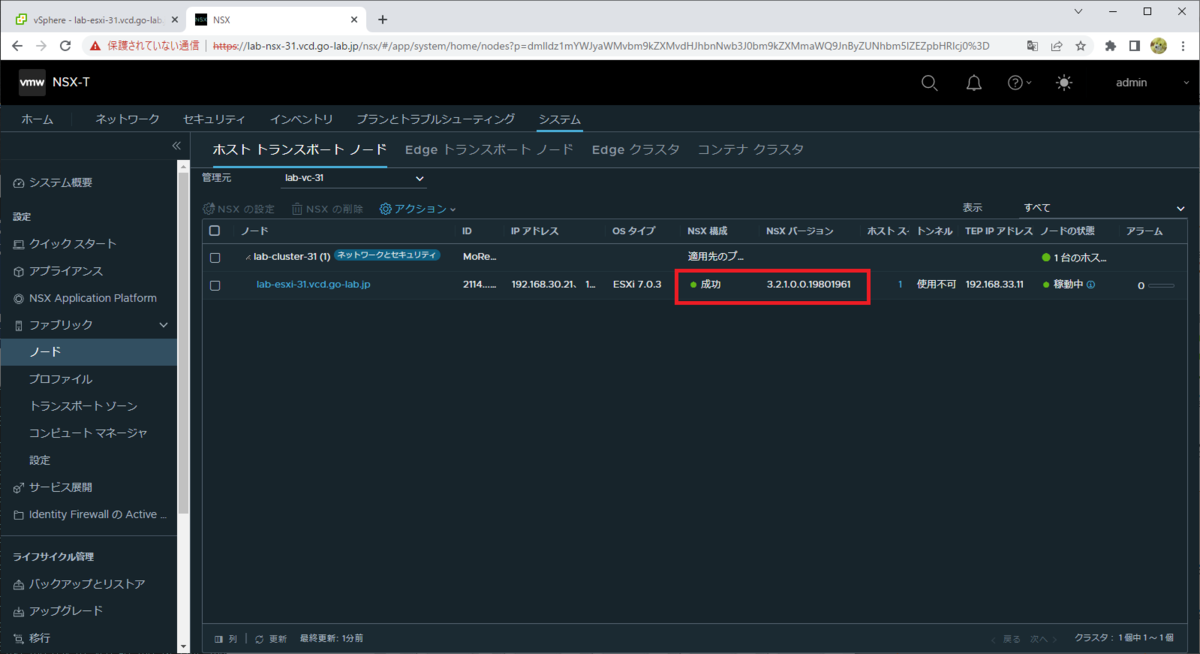Open the lab-esxi-31.vcd.go-lab.jp node link

[314, 285]
